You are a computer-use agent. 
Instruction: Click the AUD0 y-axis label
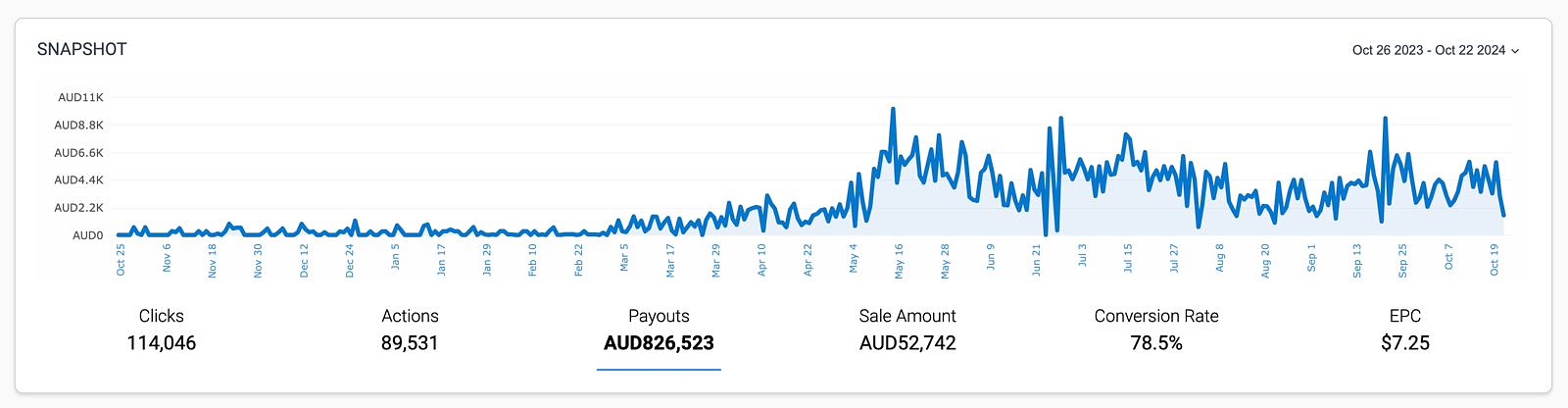pos(87,235)
